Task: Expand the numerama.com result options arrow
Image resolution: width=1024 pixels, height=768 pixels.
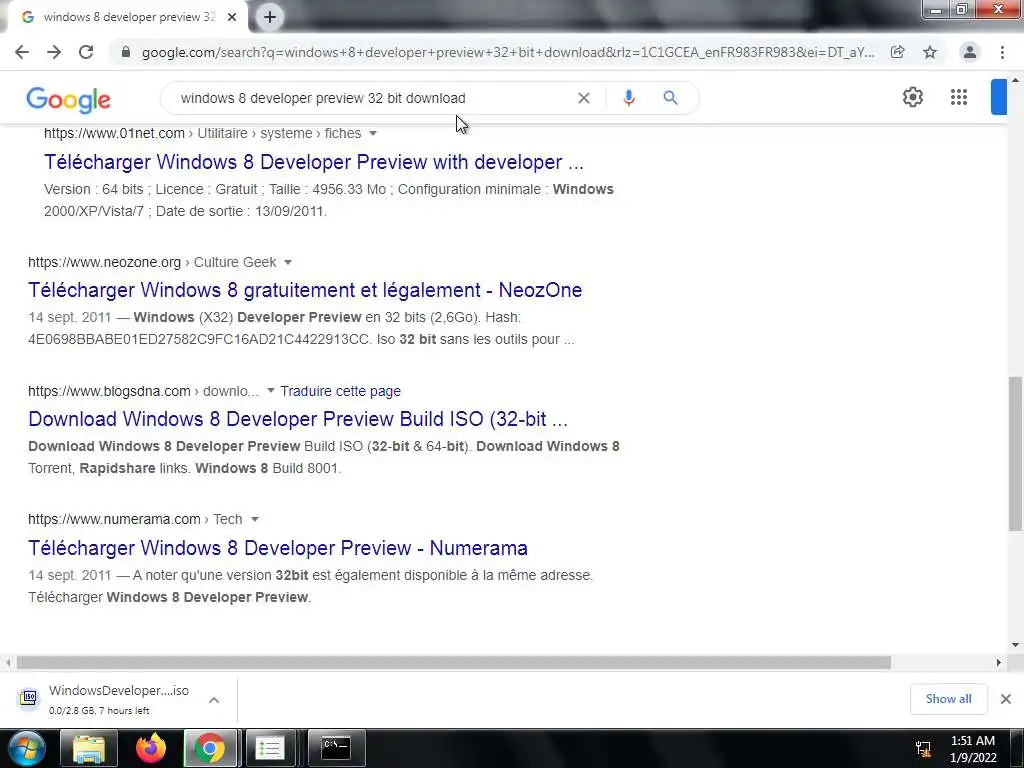Action: coord(255,519)
